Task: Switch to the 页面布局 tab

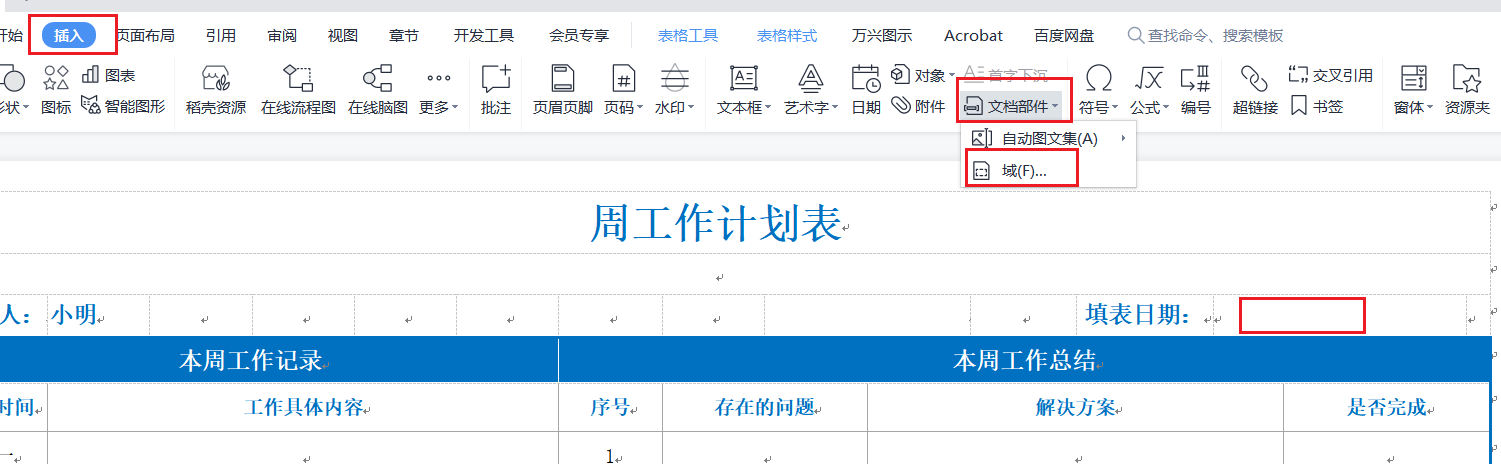Action: [x=144, y=36]
